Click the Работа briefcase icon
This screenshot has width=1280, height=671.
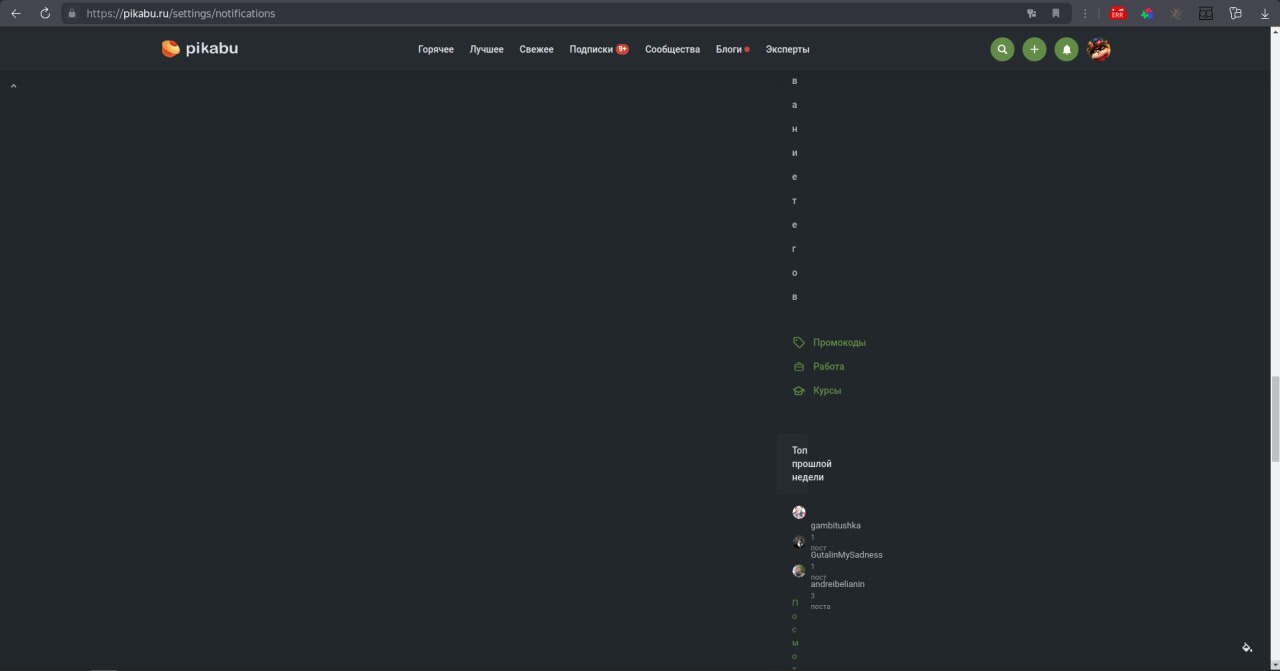click(798, 366)
